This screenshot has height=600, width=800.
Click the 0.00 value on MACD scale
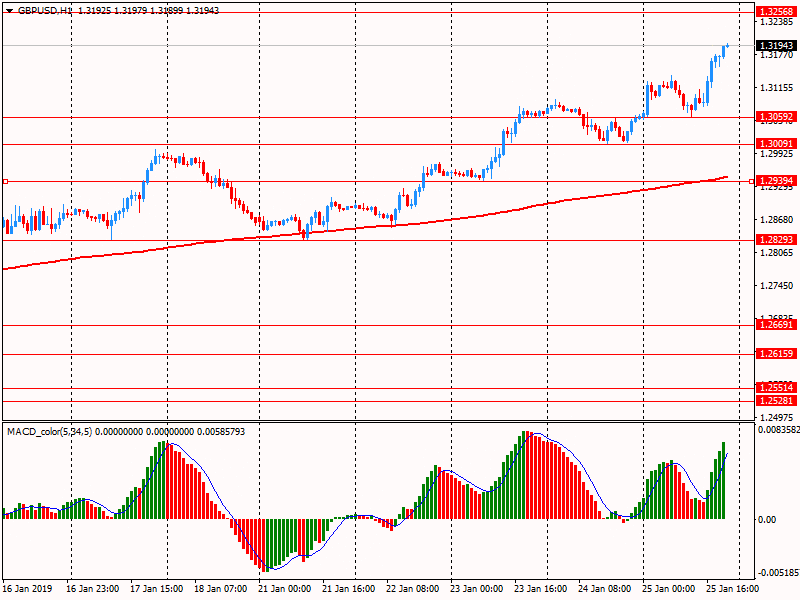767,519
